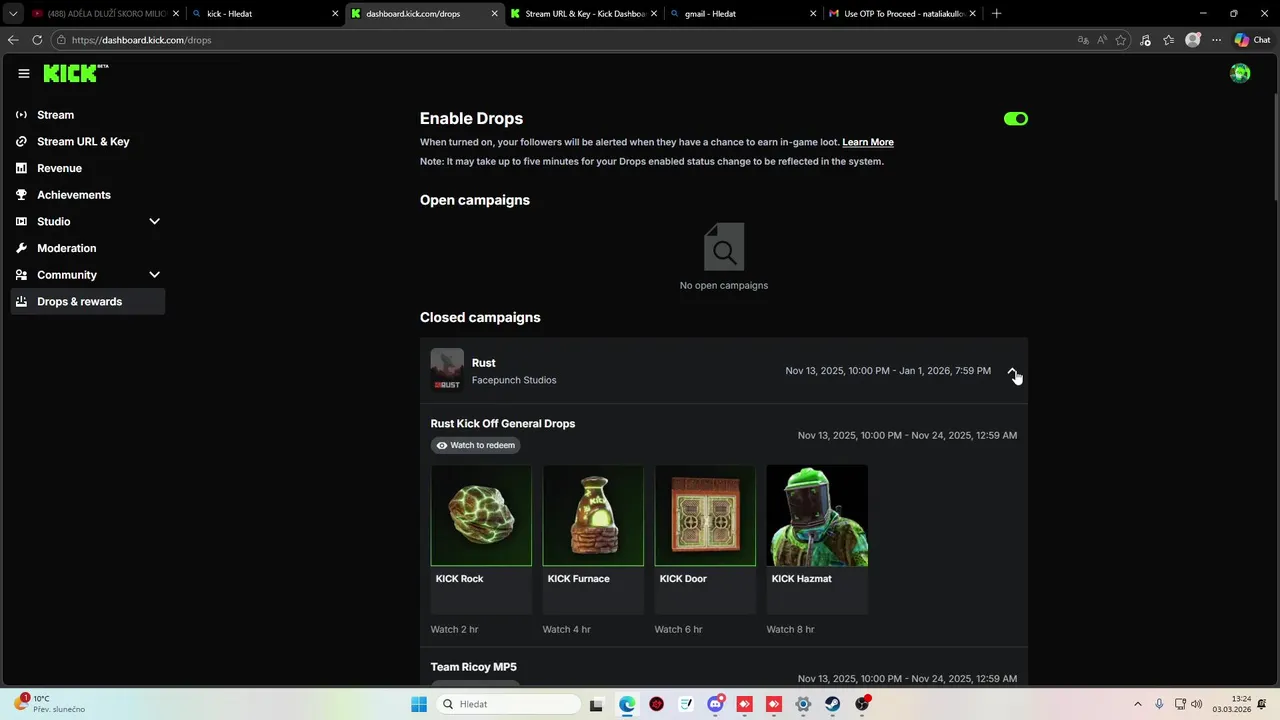Open the Moderation page
The image size is (1280, 720).
tap(88, 248)
